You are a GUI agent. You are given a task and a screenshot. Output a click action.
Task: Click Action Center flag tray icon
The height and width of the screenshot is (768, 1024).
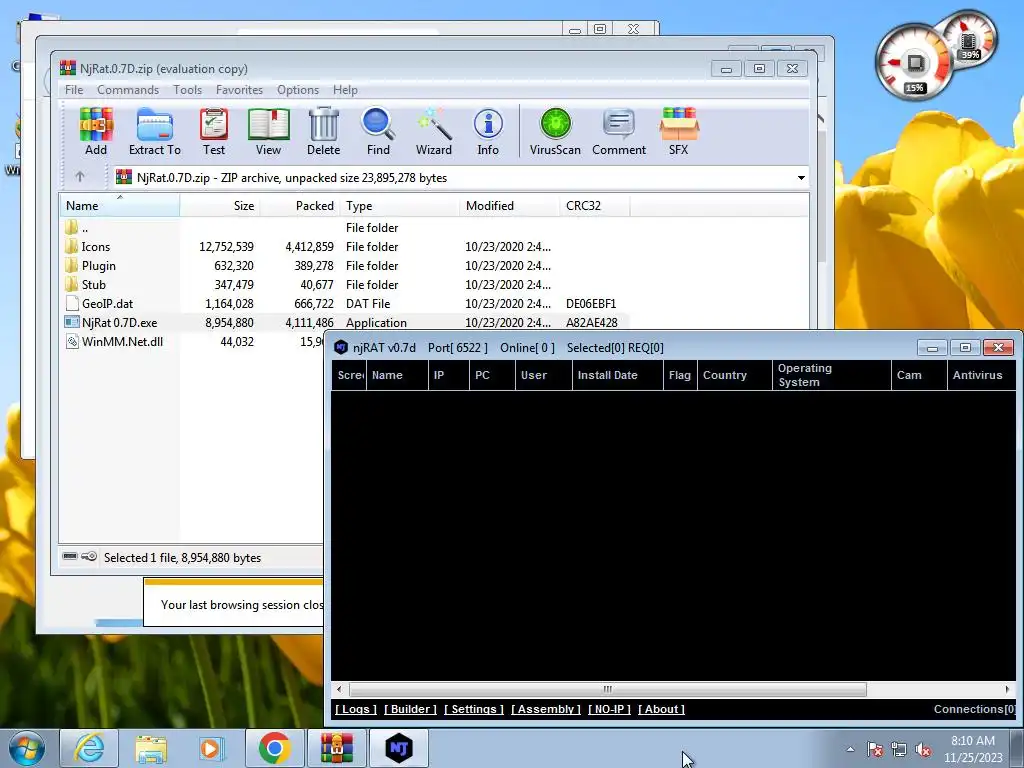875,750
